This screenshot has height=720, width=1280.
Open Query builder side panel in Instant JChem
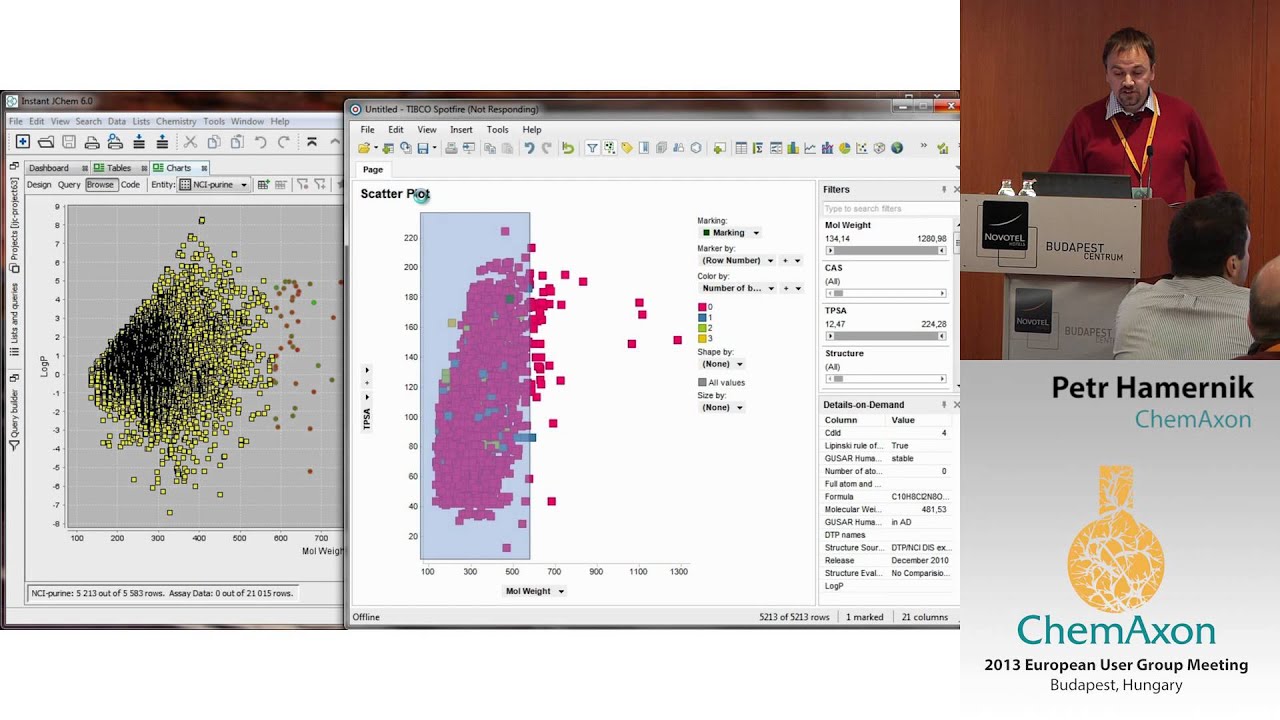(x=14, y=413)
